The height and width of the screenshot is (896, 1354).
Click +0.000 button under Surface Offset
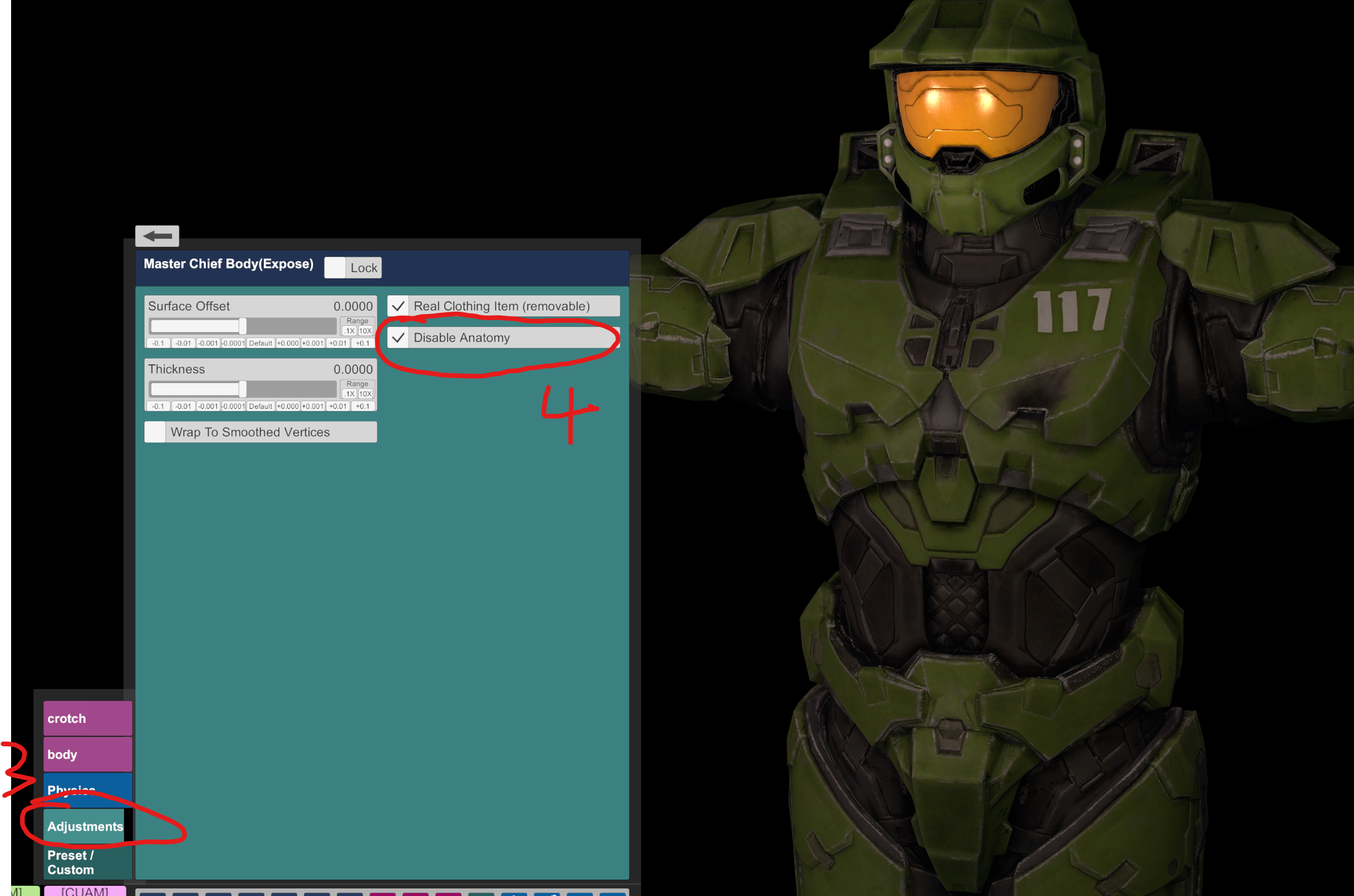(288, 343)
